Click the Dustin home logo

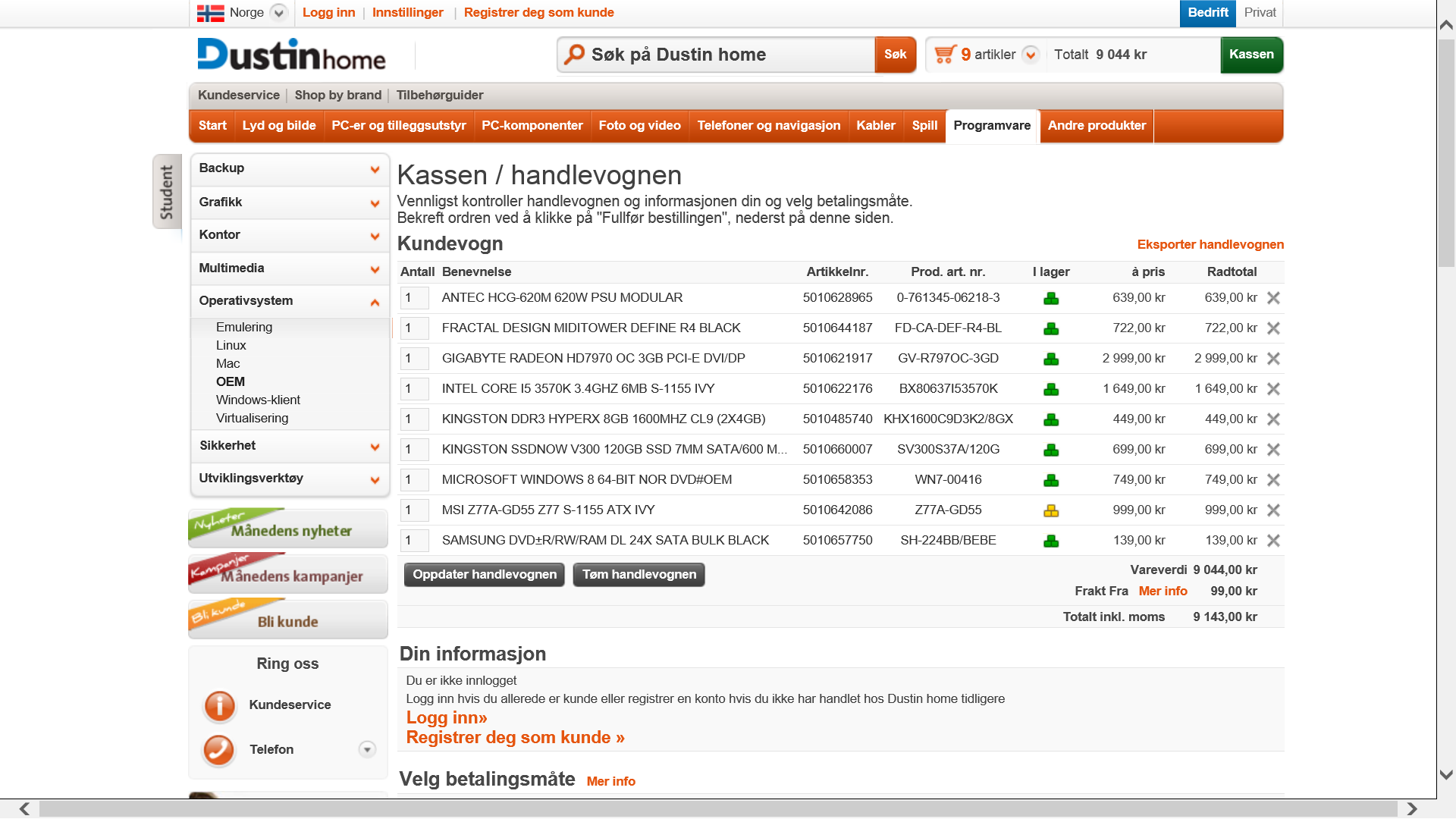coord(291,55)
